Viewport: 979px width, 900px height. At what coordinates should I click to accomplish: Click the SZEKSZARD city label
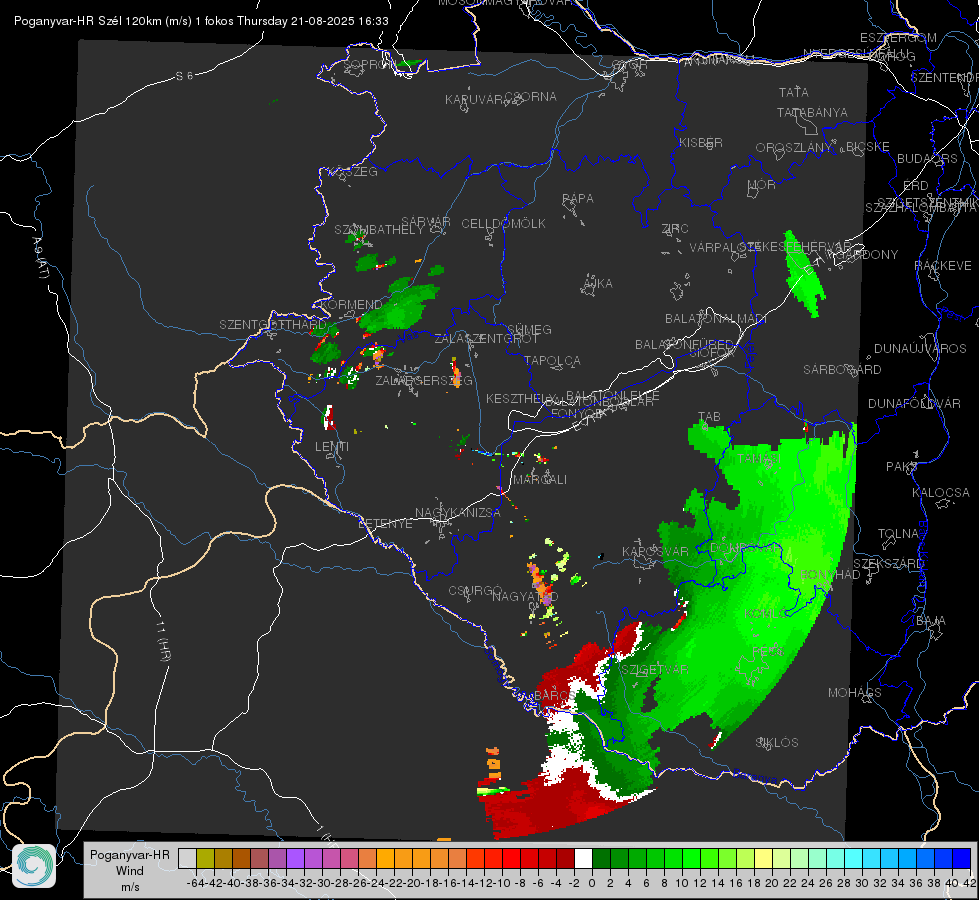pos(888,564)
